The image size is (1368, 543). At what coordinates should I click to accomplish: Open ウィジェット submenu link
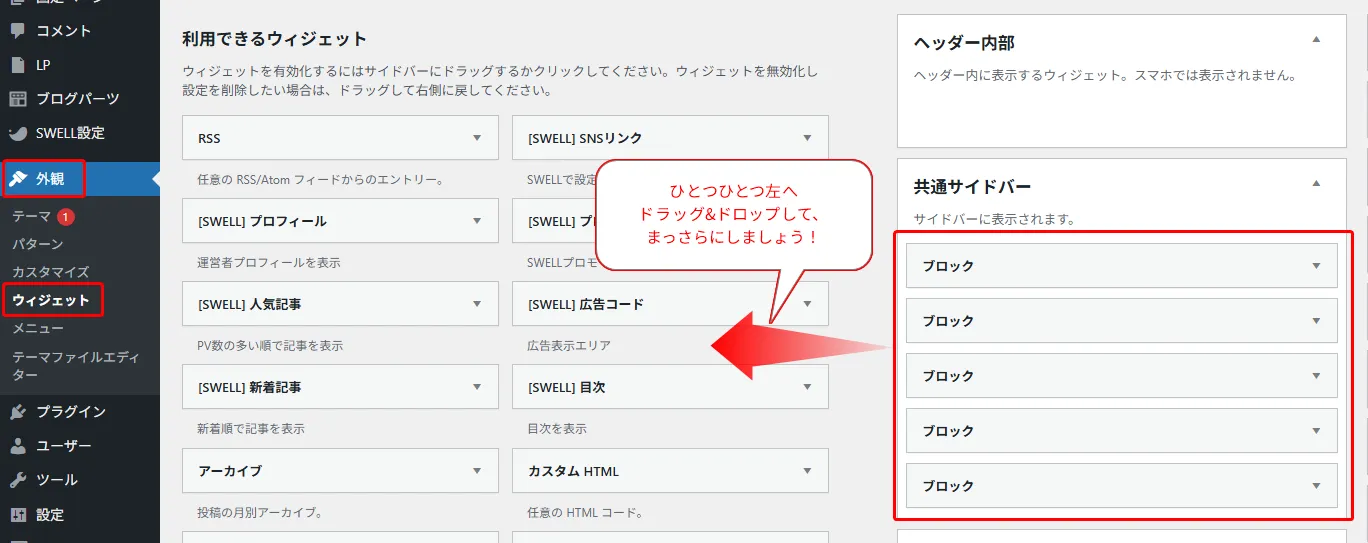[51, 300]
